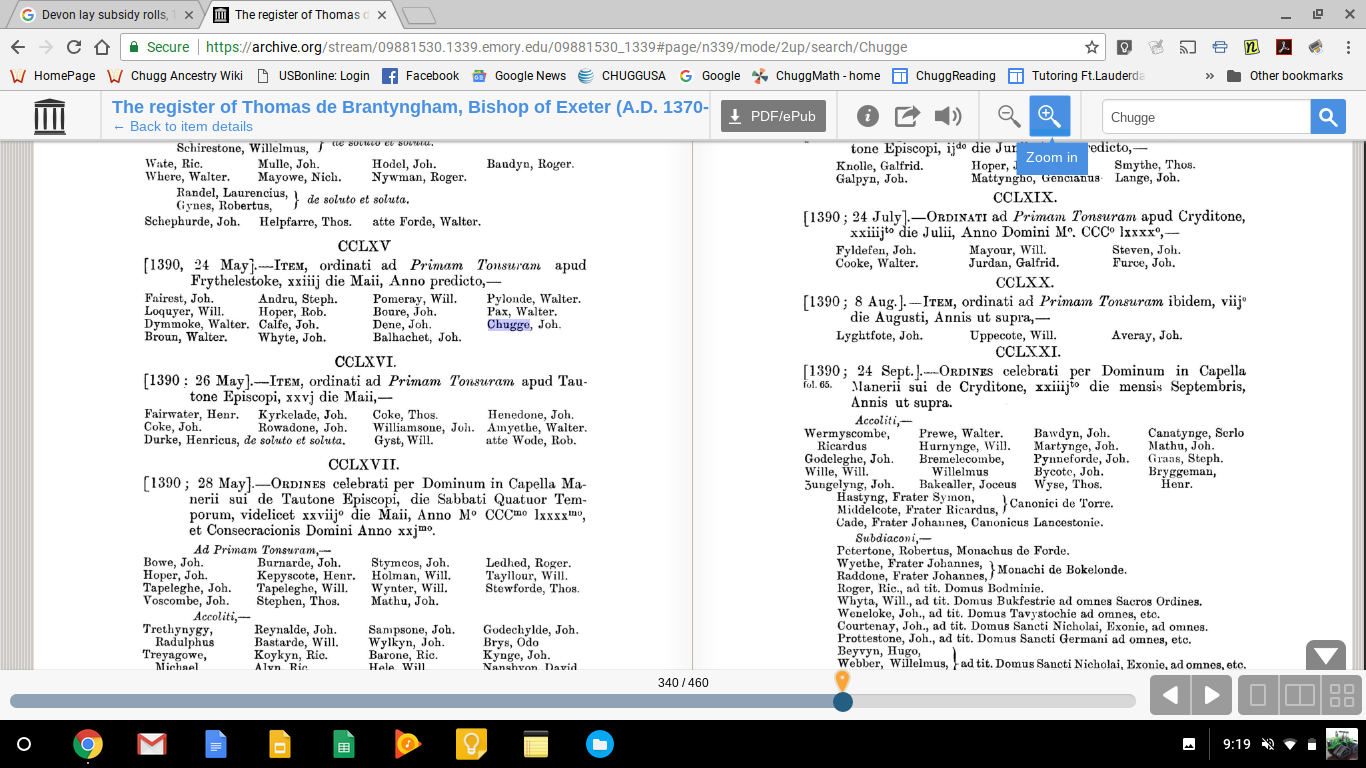Open Google Play Music from the shelf
The height and width of the screenshot is (768, 1366).
408,744
